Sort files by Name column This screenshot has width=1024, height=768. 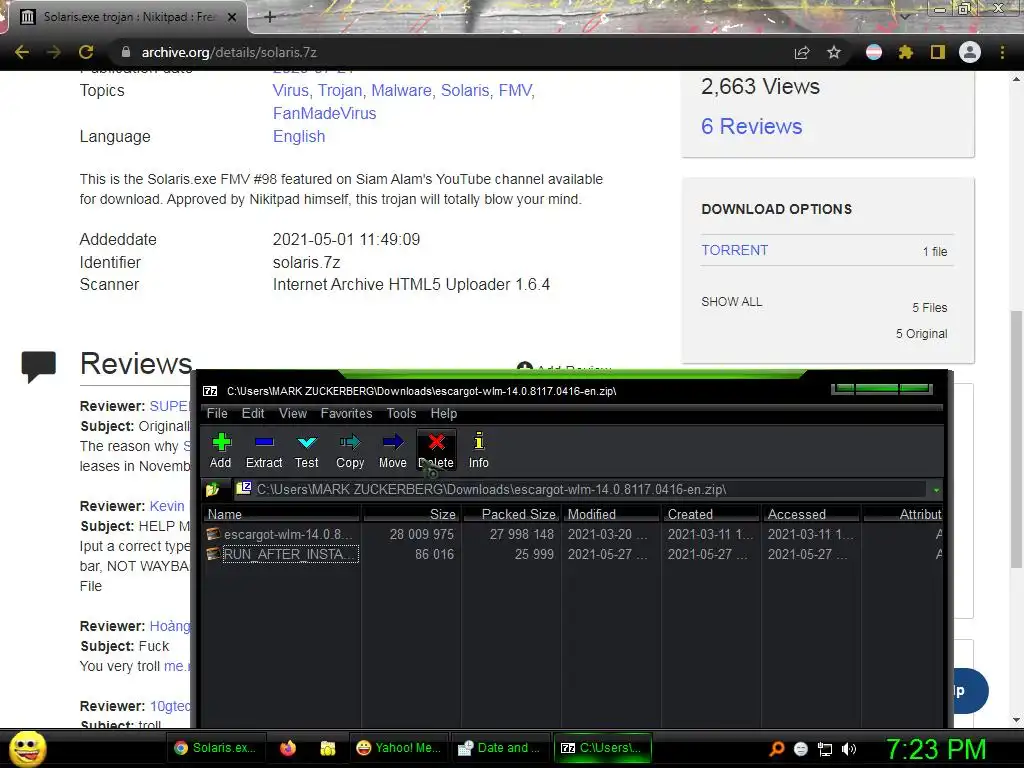[282, 514]
